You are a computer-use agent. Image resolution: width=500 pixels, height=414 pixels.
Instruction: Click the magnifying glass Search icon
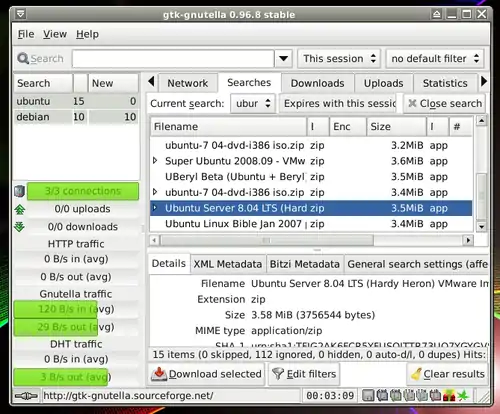[x=23, y=59]
